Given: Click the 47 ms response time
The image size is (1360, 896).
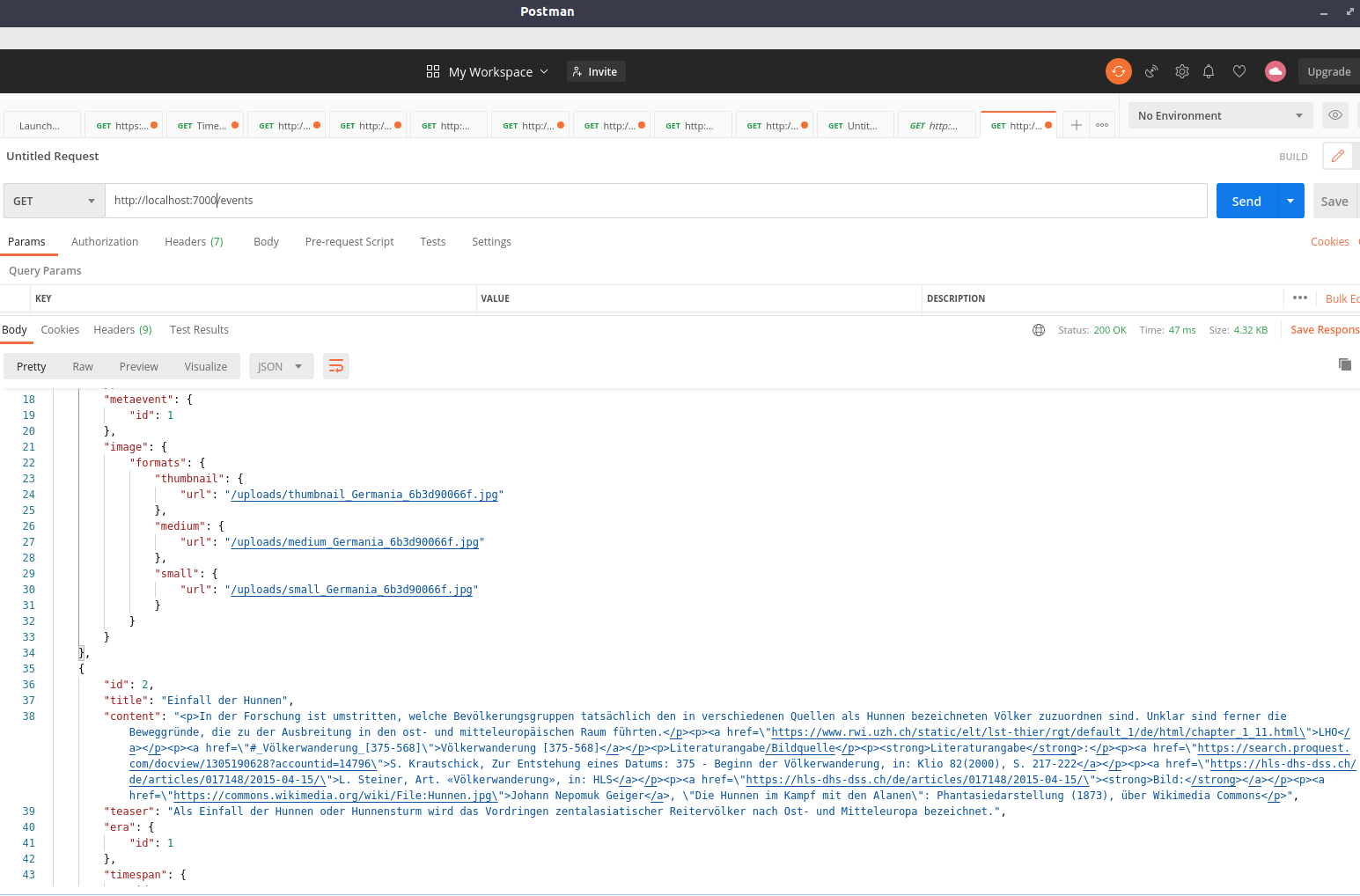Looking at the screenshot, I should tap(1182, 330).
